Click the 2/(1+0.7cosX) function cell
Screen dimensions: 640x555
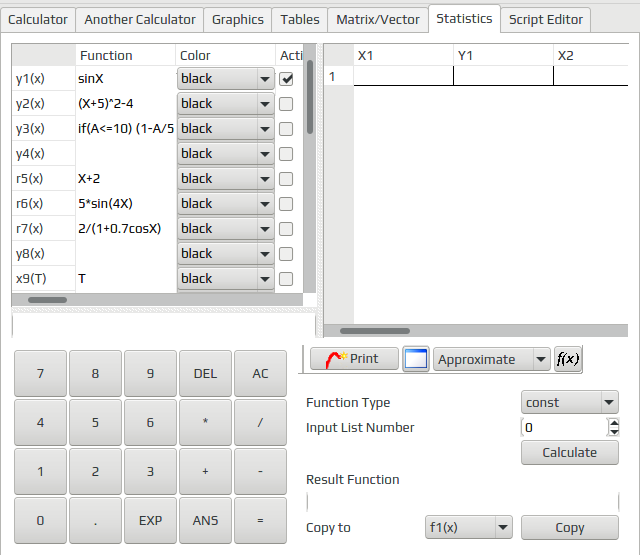[x=126, y=229]
